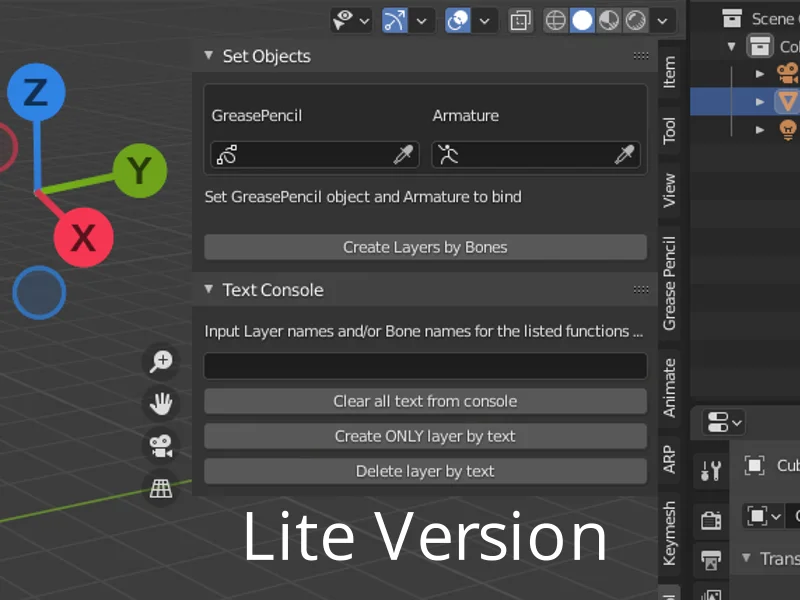
Task: Select the GreasePencil eyedropper picker
Action: tap(405, 156)
